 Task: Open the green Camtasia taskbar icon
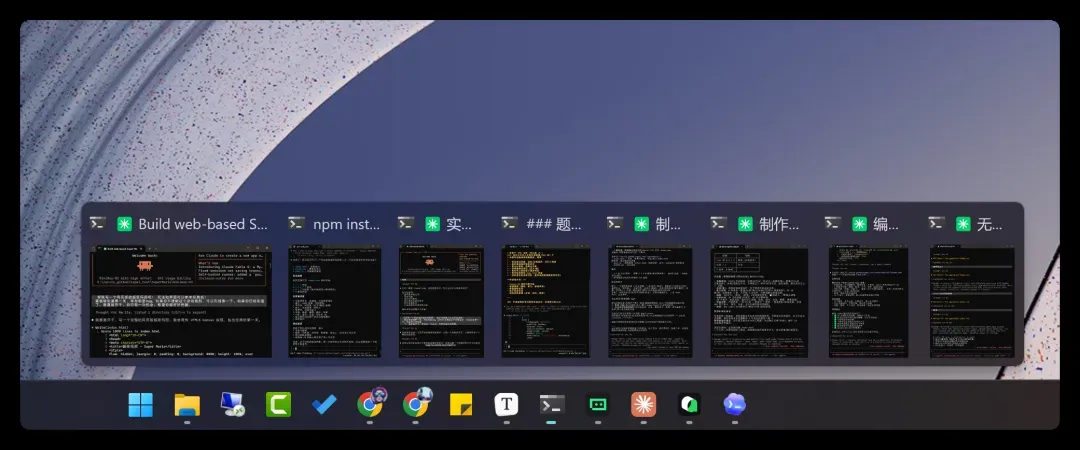tap(278, 405)
